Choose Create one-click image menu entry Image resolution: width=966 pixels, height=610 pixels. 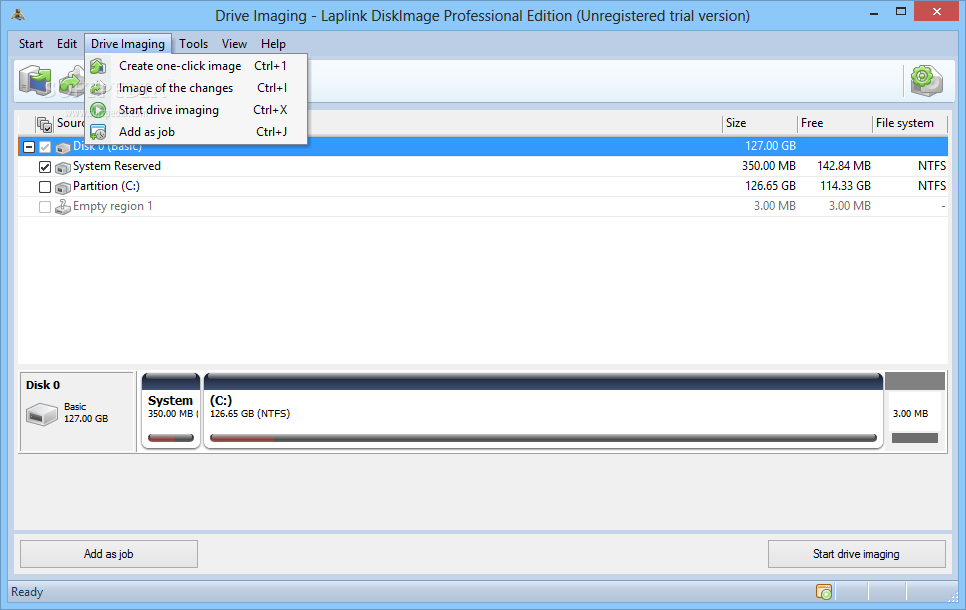click(196, 66)
